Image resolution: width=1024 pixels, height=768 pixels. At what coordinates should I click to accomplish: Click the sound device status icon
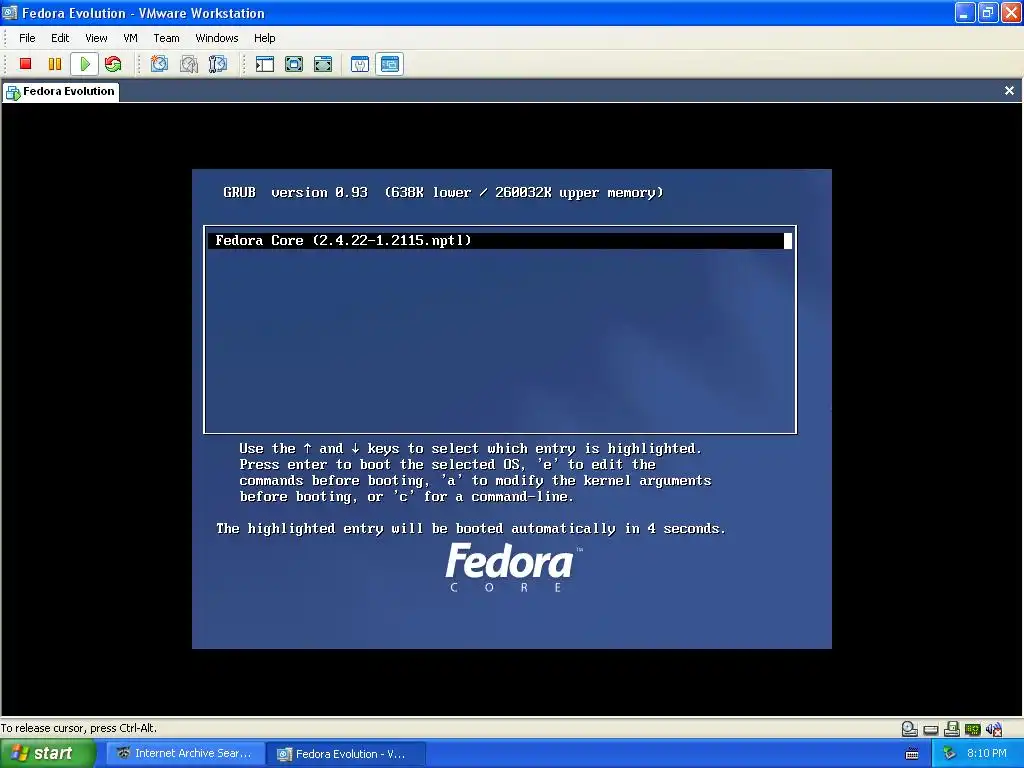click(x=994, y=729)
